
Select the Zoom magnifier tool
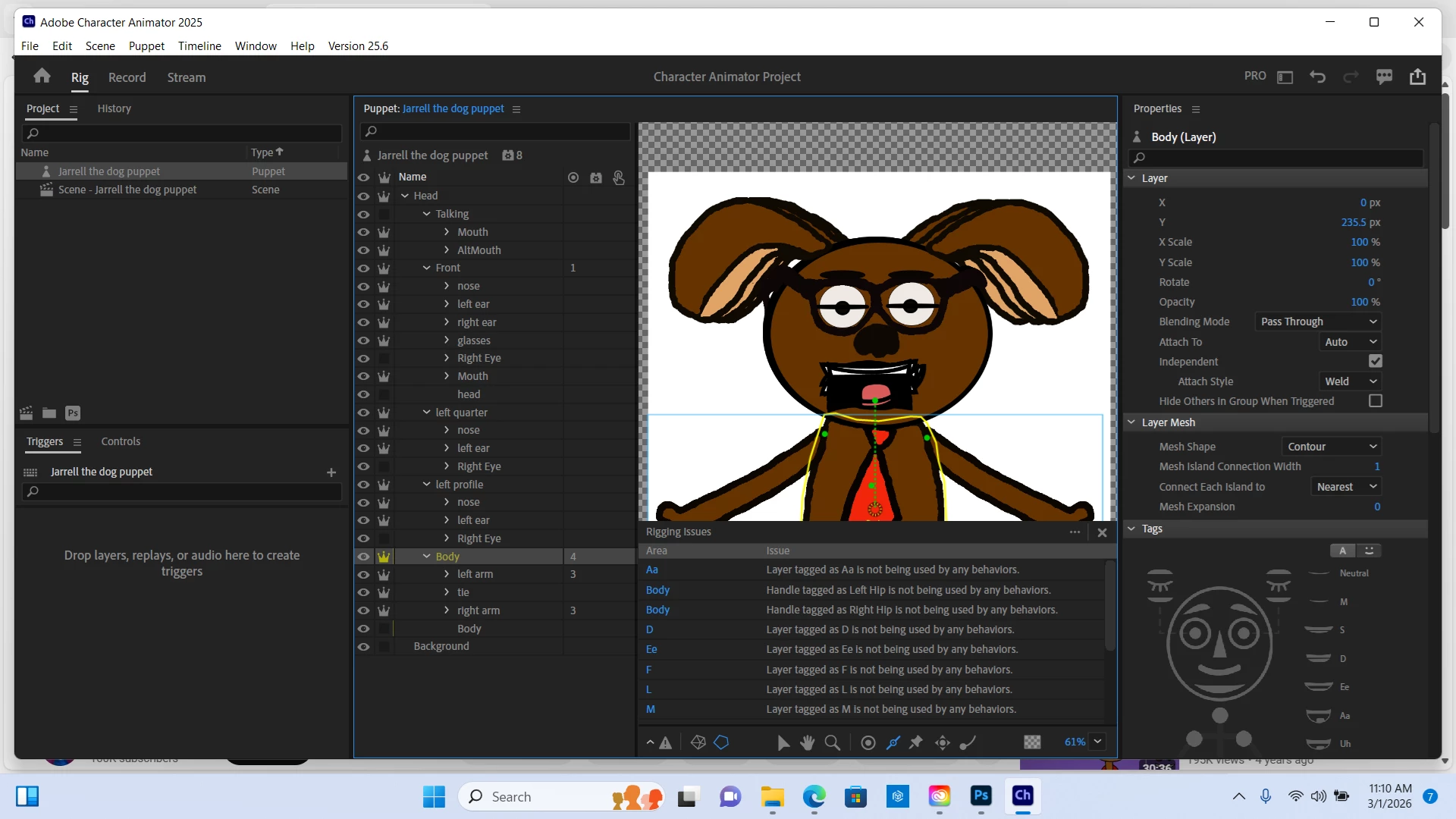click(832, 742)
